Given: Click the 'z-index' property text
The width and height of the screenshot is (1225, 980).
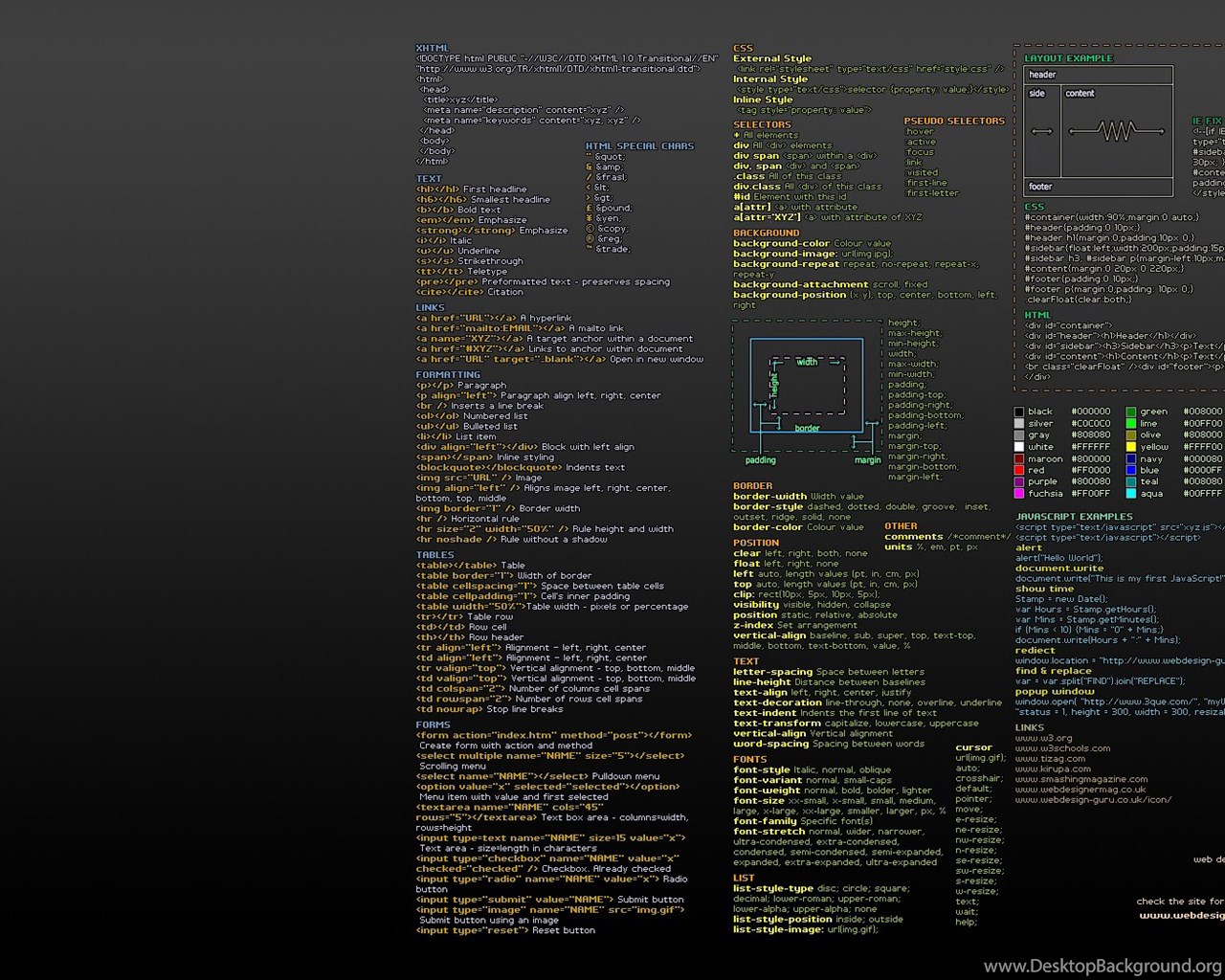Looking at the screenshot, I should click(754, 626).
